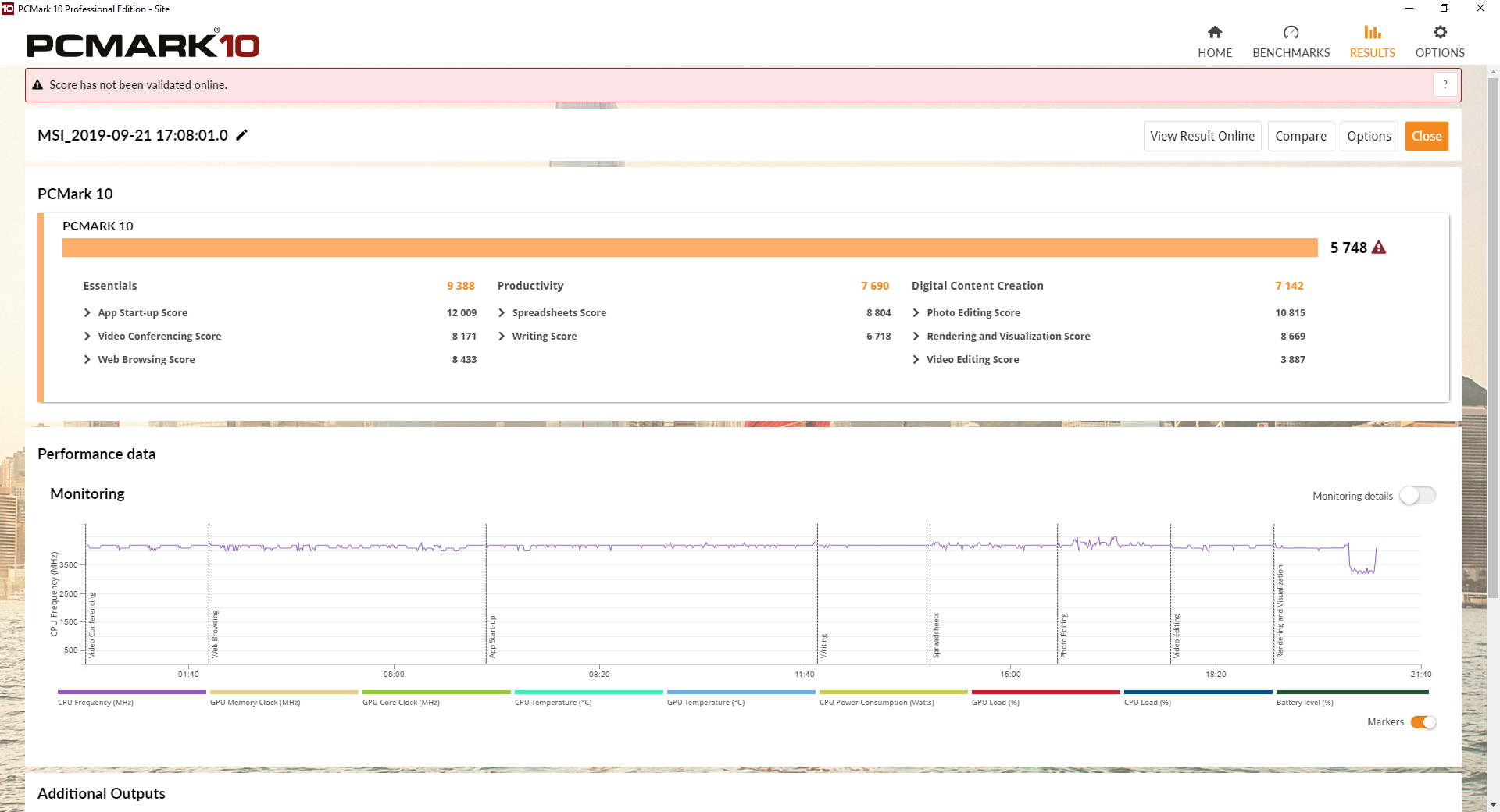
Task: Select the GPU Temperature legend swatch
Action: click(741, 692)
